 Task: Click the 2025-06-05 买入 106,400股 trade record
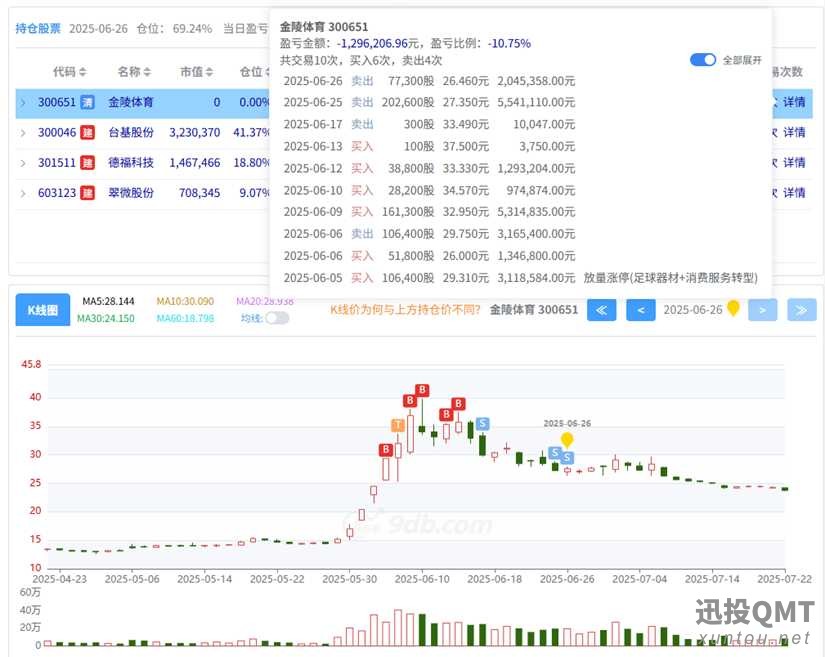[x=429, y=278]
